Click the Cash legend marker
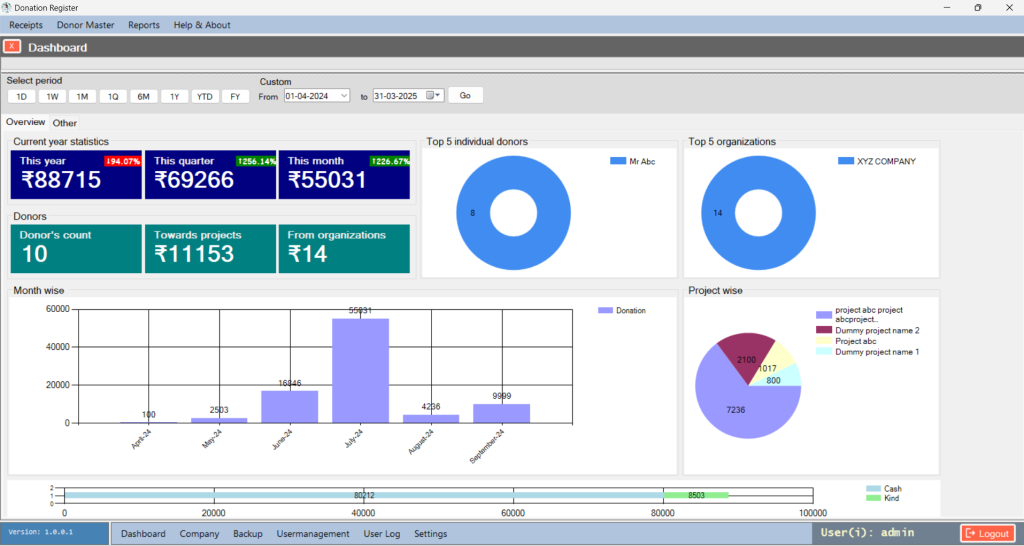Screen dimensions: 1024x546 (873, 489)
